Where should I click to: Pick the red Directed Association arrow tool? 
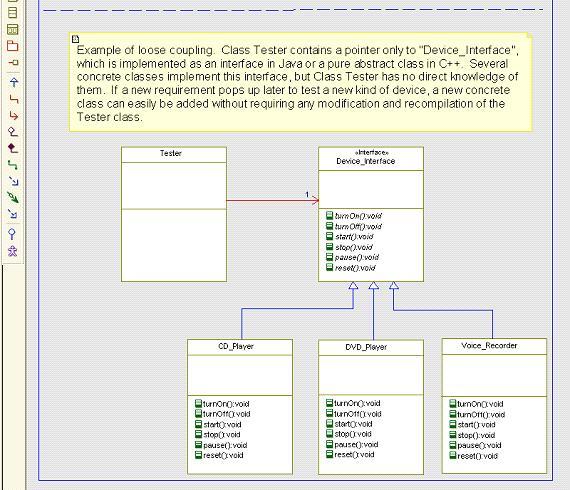click(13, 116)
